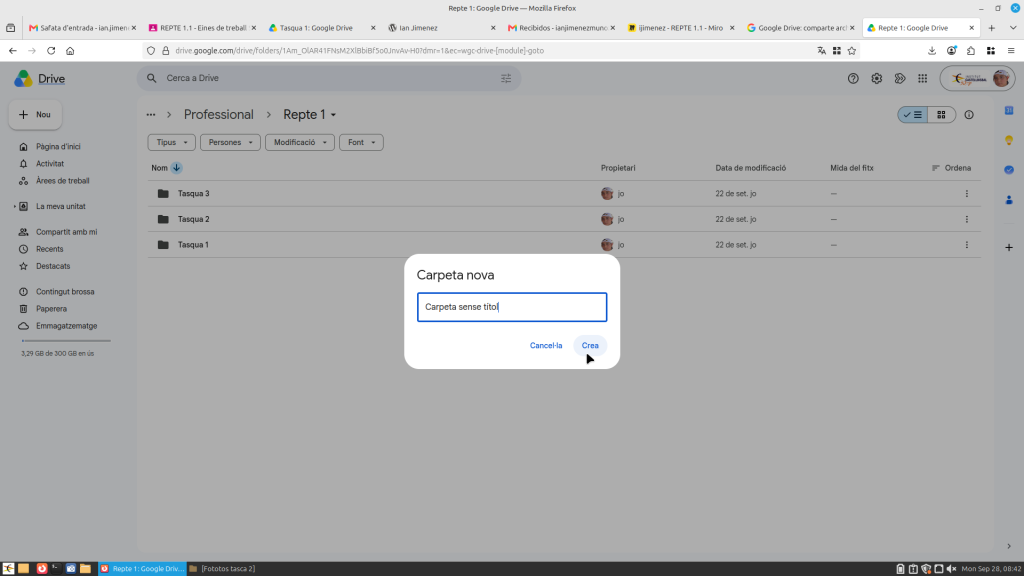Open the Drive help icon
The width and height of the screenshot is (1024, 576).
point(853,78)
